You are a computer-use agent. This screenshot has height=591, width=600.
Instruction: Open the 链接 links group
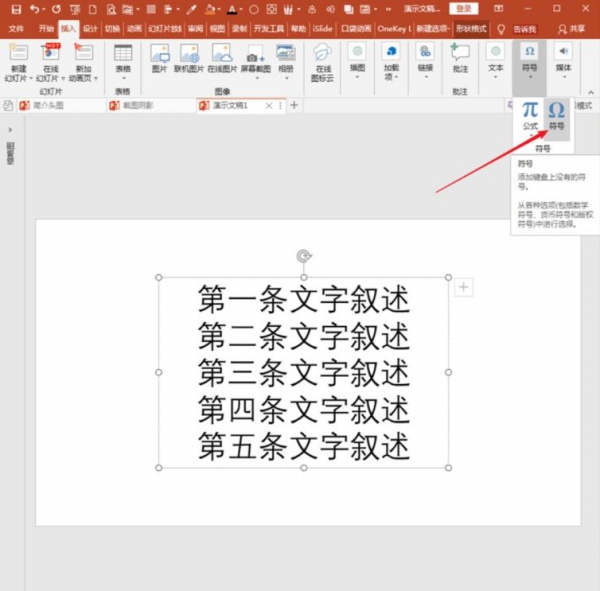click(x=425, y=60)
